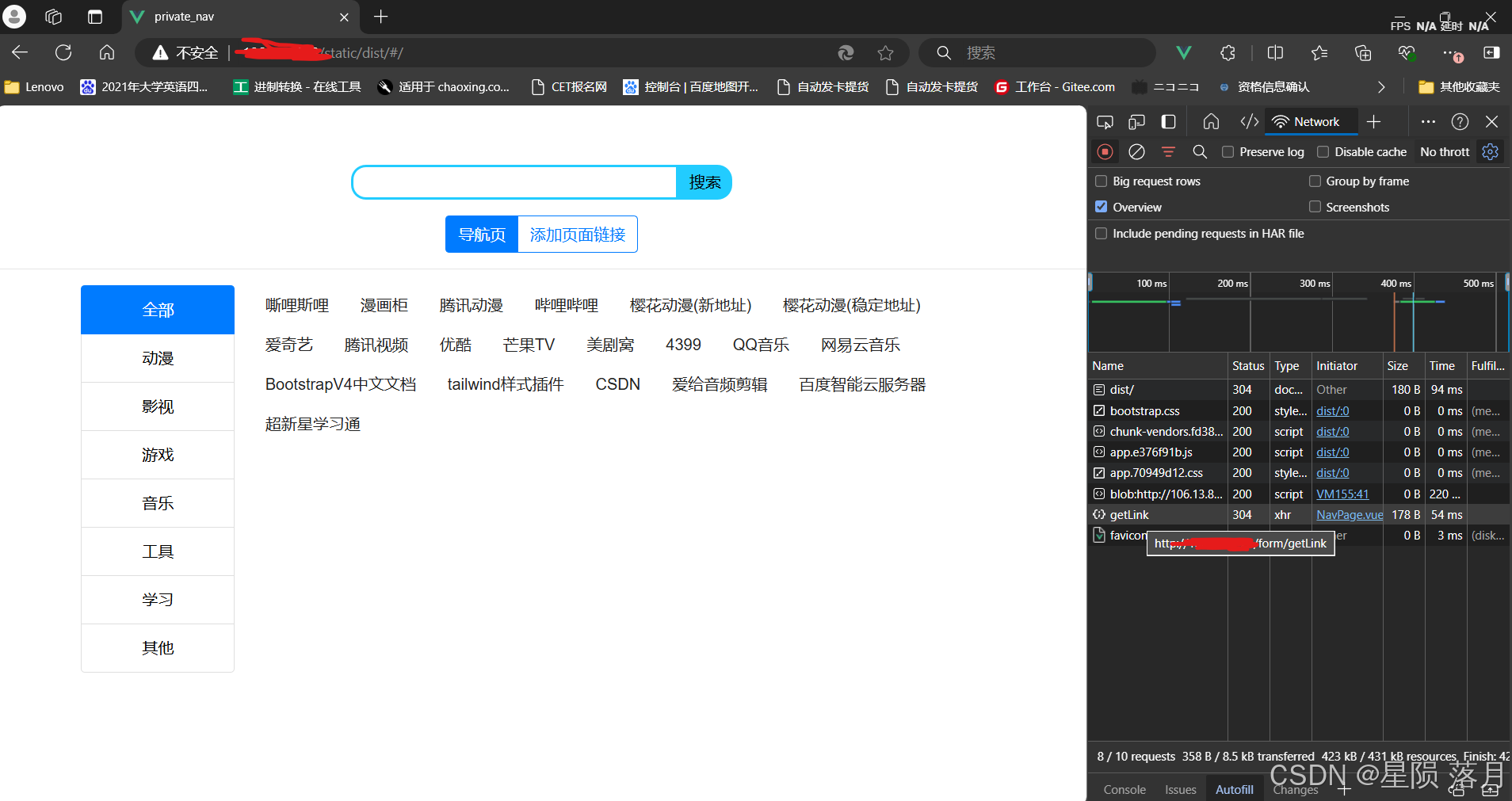Open DevTools more options ellipsis
This screenshot has width=1512, height=801.
[x=1428, y=122]
